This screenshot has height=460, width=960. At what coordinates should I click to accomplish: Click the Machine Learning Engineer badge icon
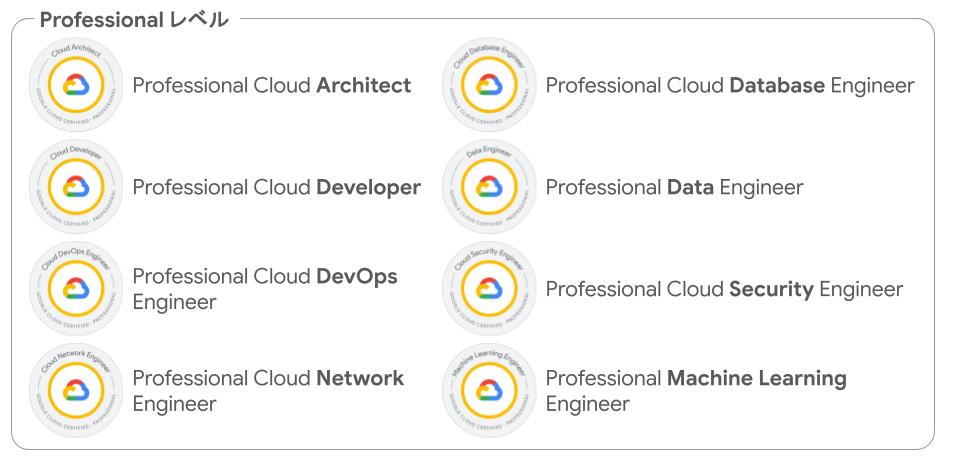[489, 391]
